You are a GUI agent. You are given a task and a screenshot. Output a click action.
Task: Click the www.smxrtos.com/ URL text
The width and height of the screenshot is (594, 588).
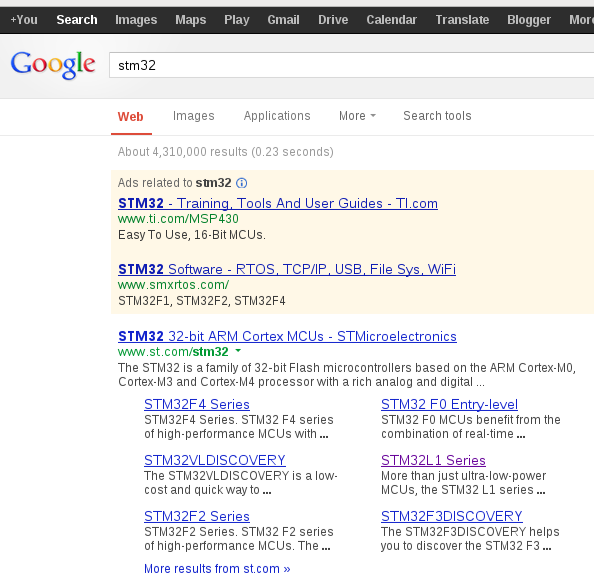174,285
